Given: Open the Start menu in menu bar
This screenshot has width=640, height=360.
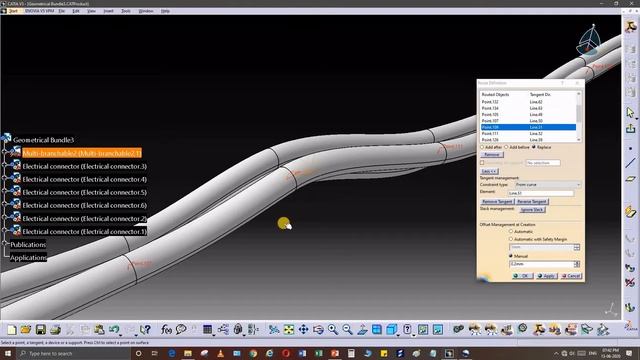Looking at the screenshot, I should 13,11.
